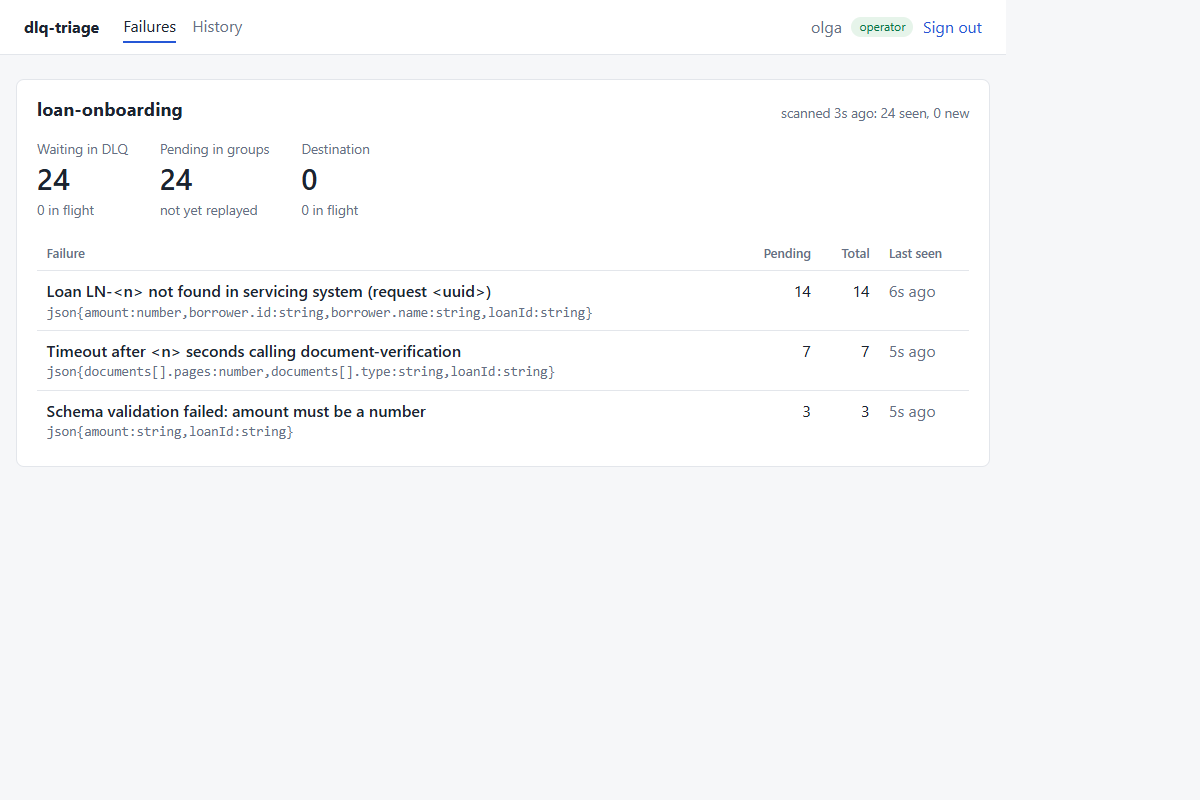Click the json{amount:string,loanId:string} schema line
Screen dimensions: 1200x800
[170, 432]
